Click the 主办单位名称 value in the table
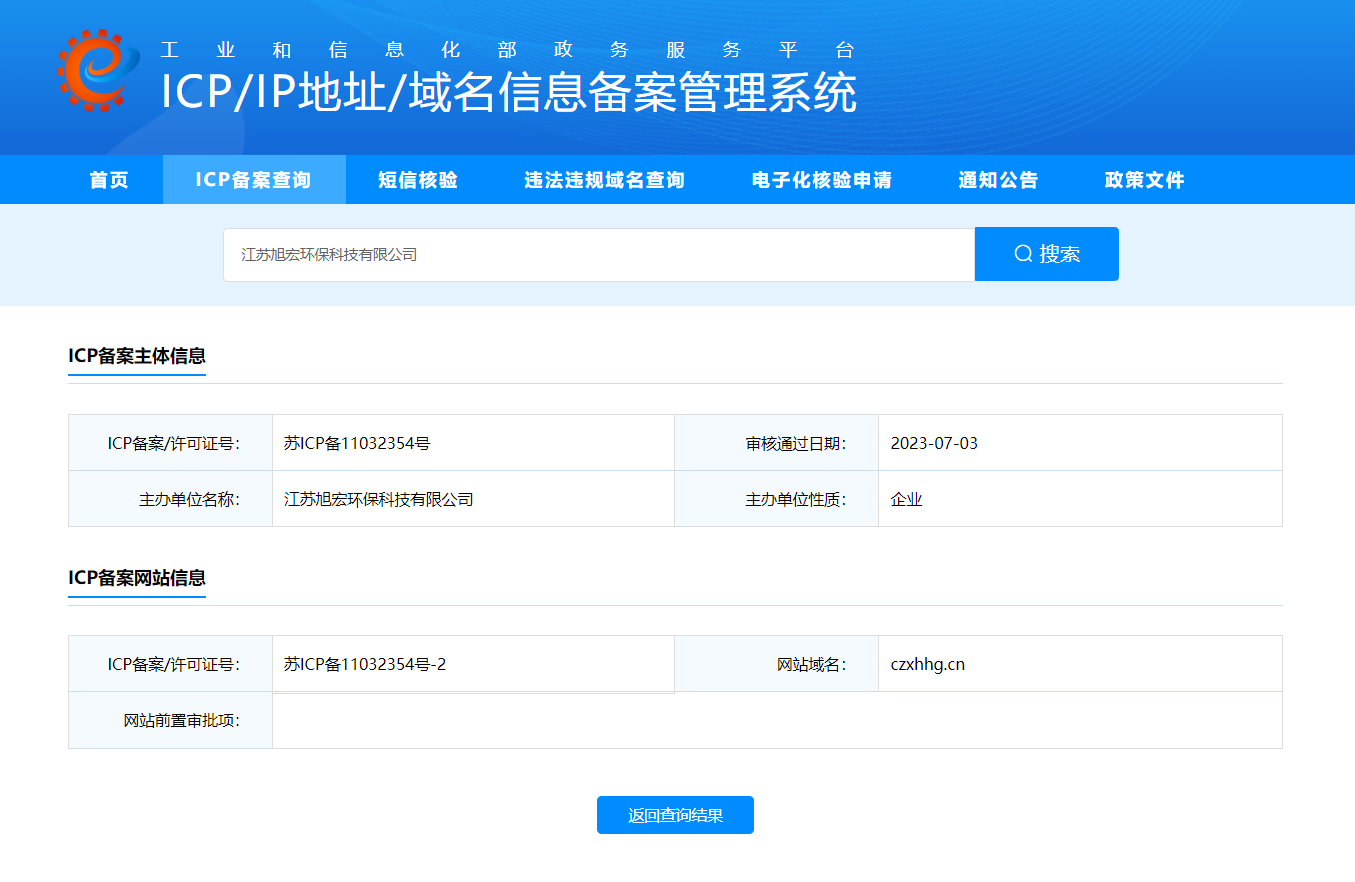1355x882 pixels. click(378, 499)
